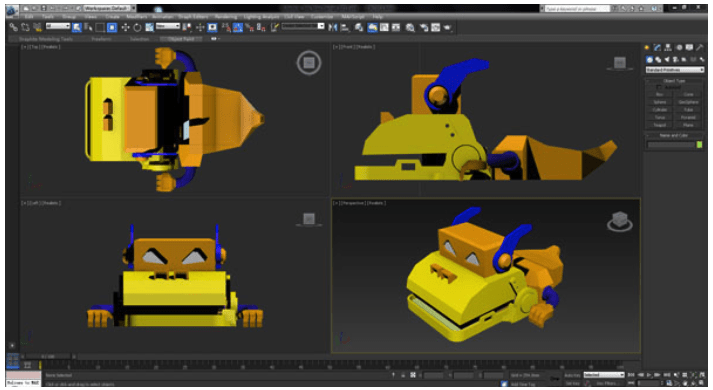Image resolution: width=713 pixels, height=390 pixels.
Task: Activate the Select Object tool
Action: point(77,28)
